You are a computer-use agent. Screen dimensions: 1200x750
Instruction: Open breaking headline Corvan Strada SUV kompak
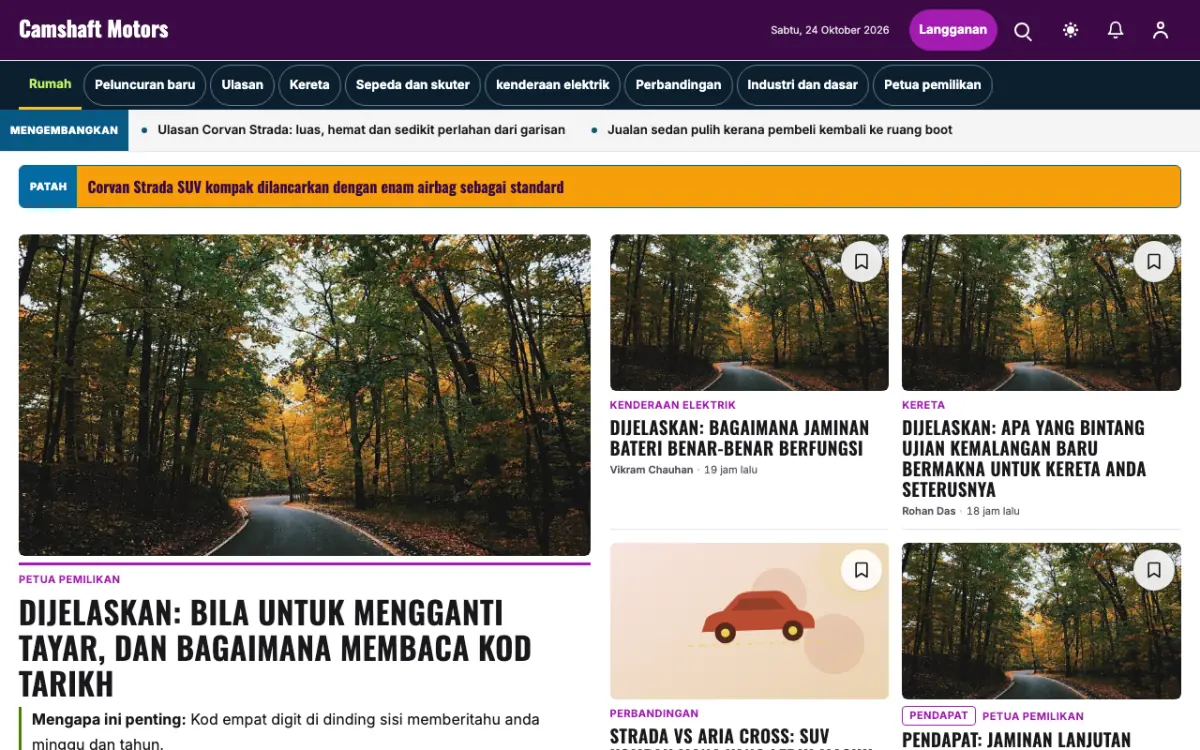pos(326,187)
